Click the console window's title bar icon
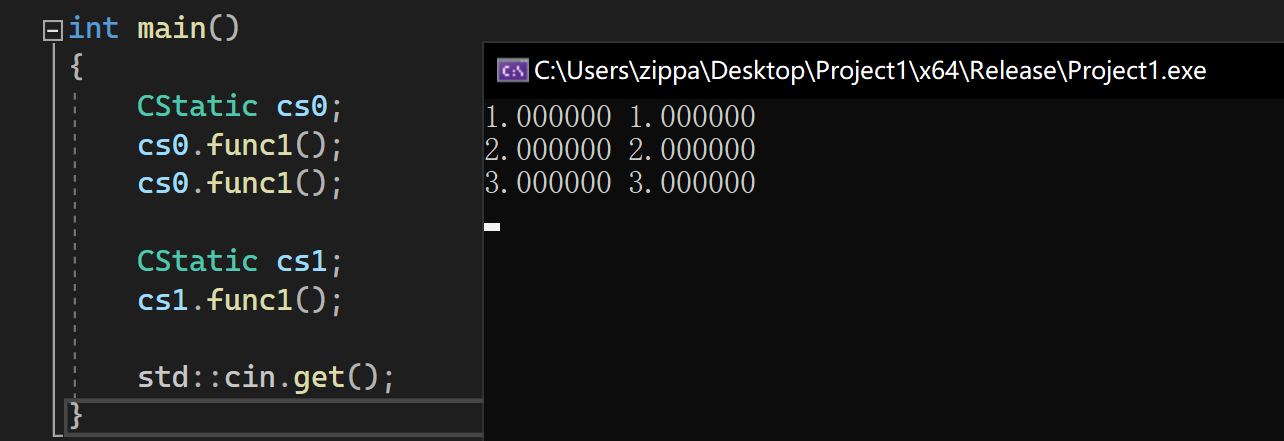Image resolution: width=1284 pixels, height=441 pixels. pos(512,70)
